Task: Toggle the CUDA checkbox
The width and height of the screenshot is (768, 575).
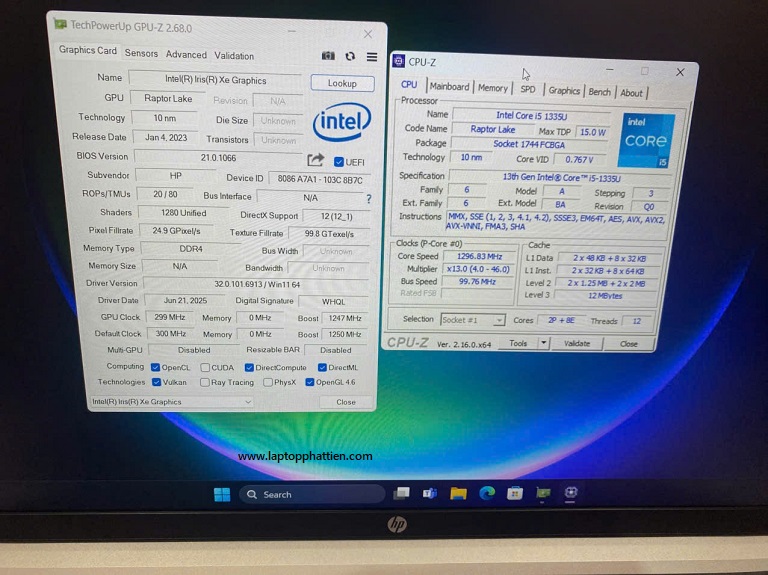Action: [x=205, y=367]
